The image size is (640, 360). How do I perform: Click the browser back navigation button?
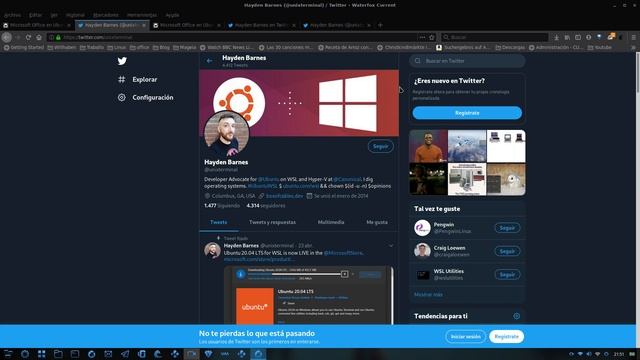click(7, 37)
